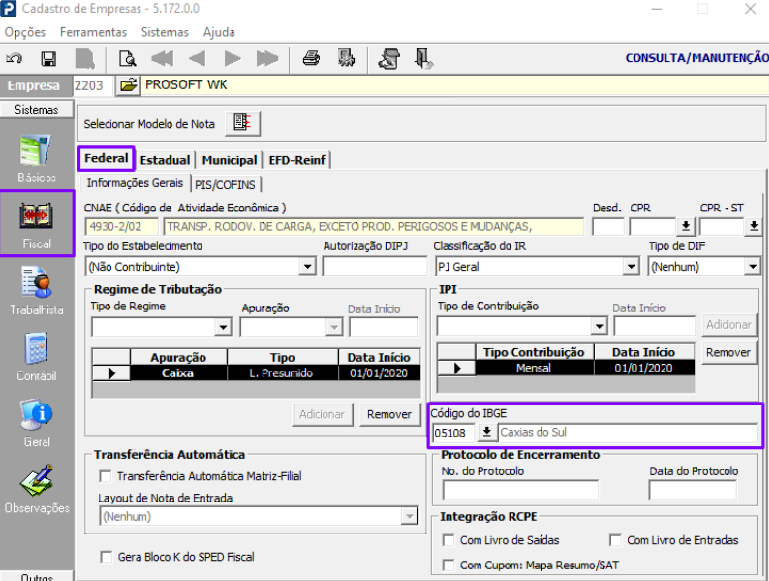Open the Contábil calculator icon
Screen dimensions: 769x581
click(x=37, y=356)
